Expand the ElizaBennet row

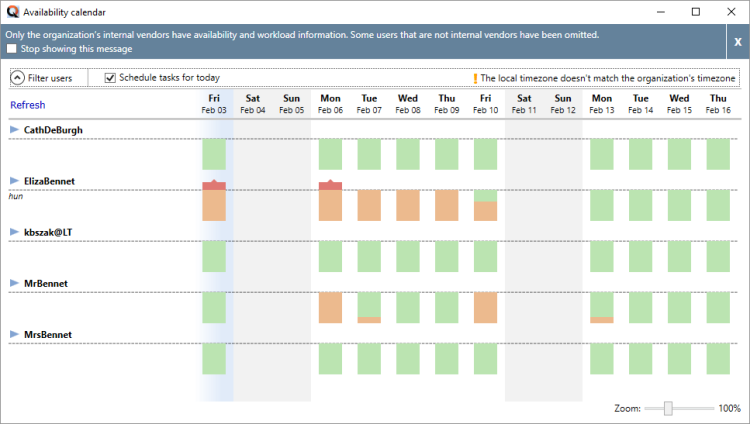[x=14, y=181]
